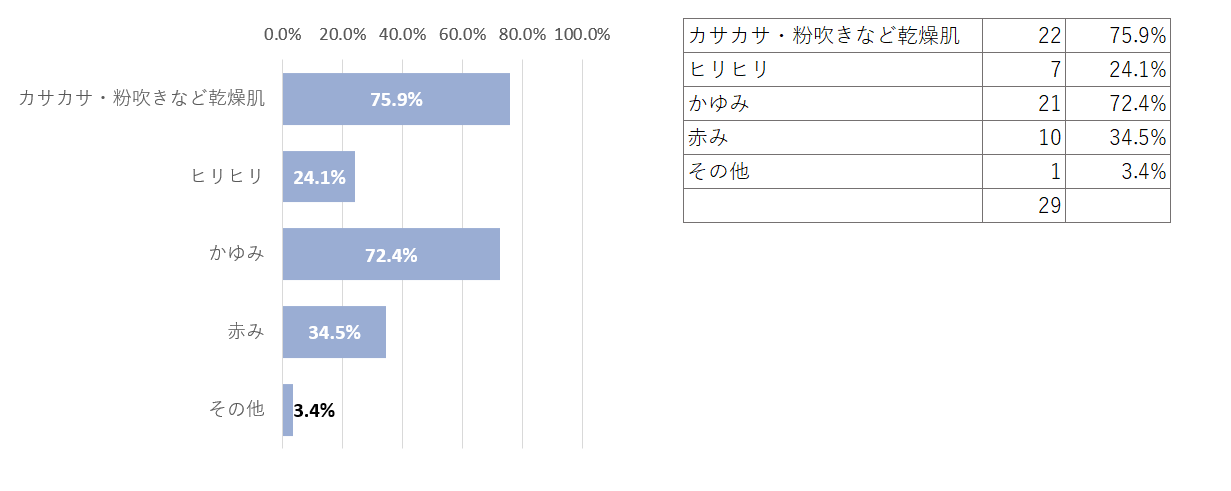Click the かゆみ bar labeled 72.4%
This screenshot has width=1231, height=491.
(x=391, y=254)
